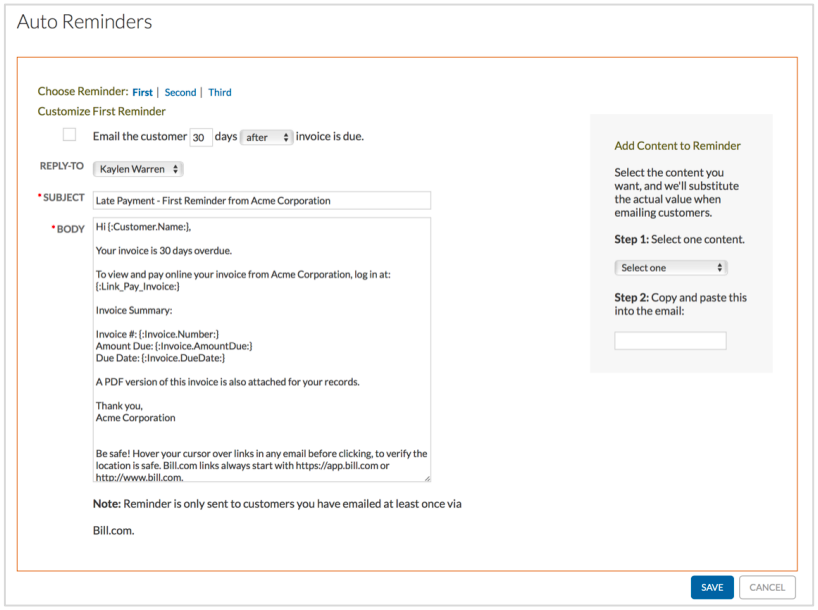Choose the Third reminder tab
Viewport: 818px width, 610px height.
[x=220, y=92]
